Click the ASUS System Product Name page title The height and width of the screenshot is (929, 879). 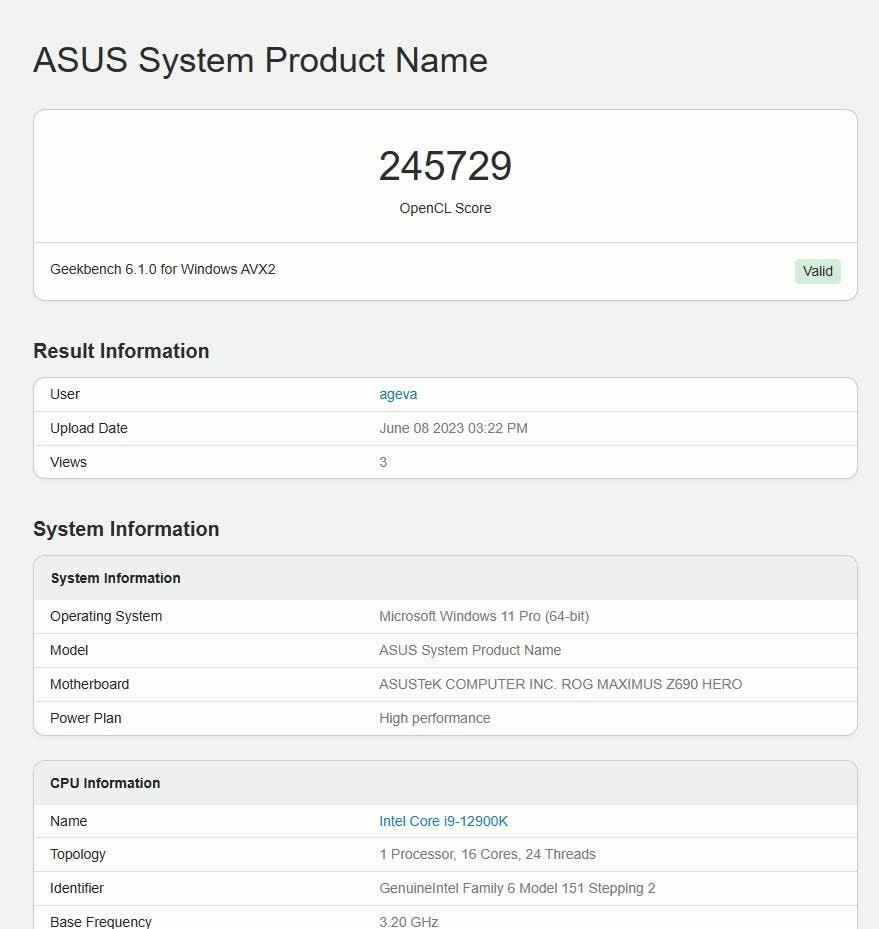(x=261, y=60)
